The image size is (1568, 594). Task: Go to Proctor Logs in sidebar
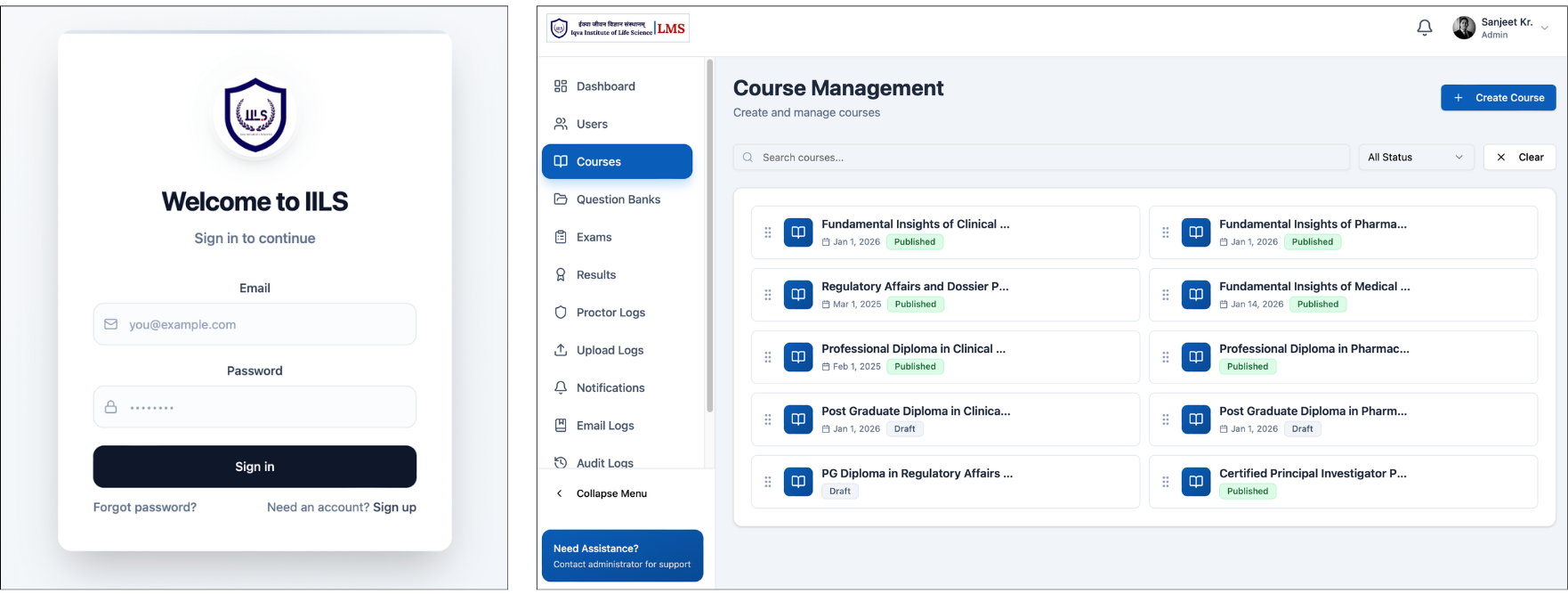610,313
